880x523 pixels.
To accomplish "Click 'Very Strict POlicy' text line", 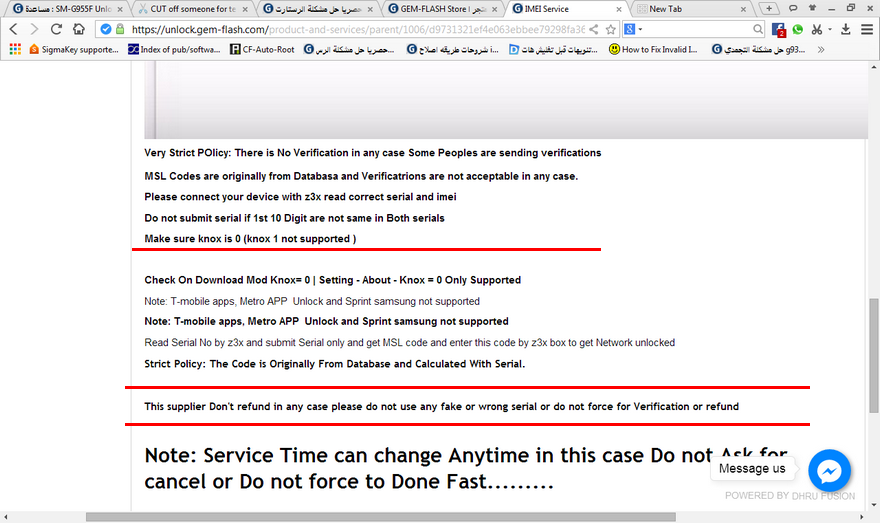I will pyautogui.click(x=373, y=153).
